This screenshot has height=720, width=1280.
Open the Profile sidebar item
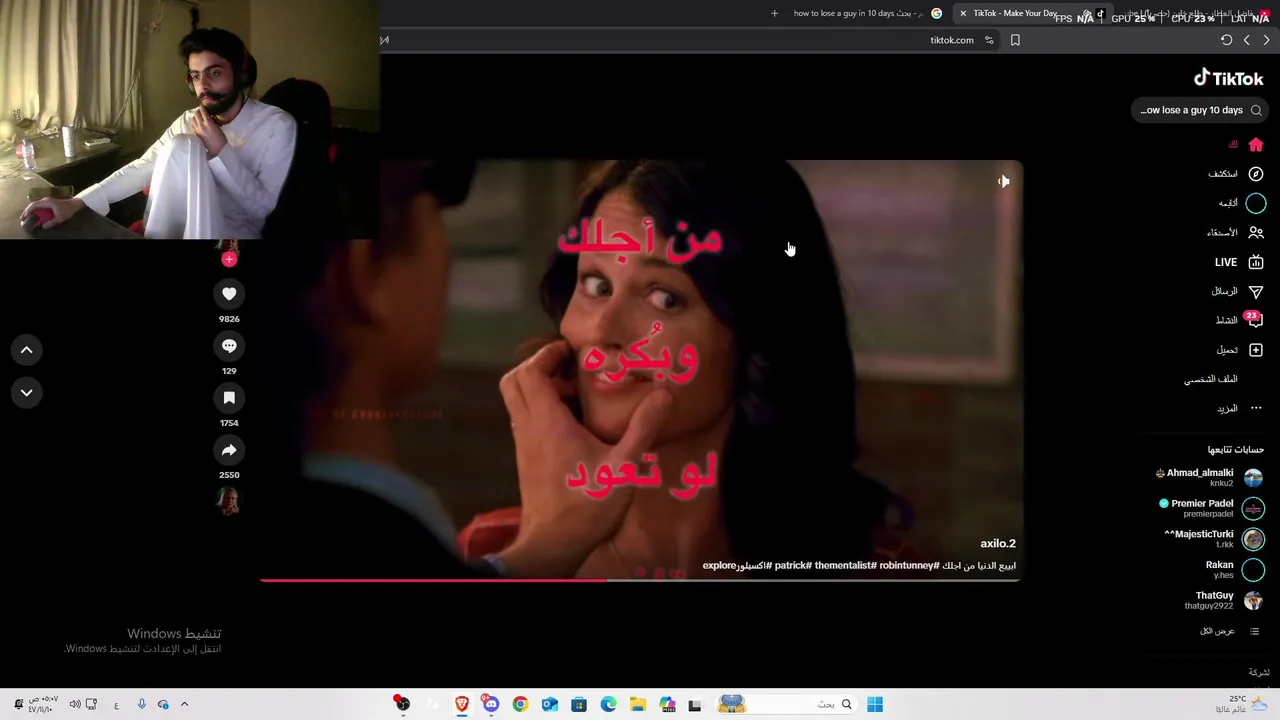1211,380
